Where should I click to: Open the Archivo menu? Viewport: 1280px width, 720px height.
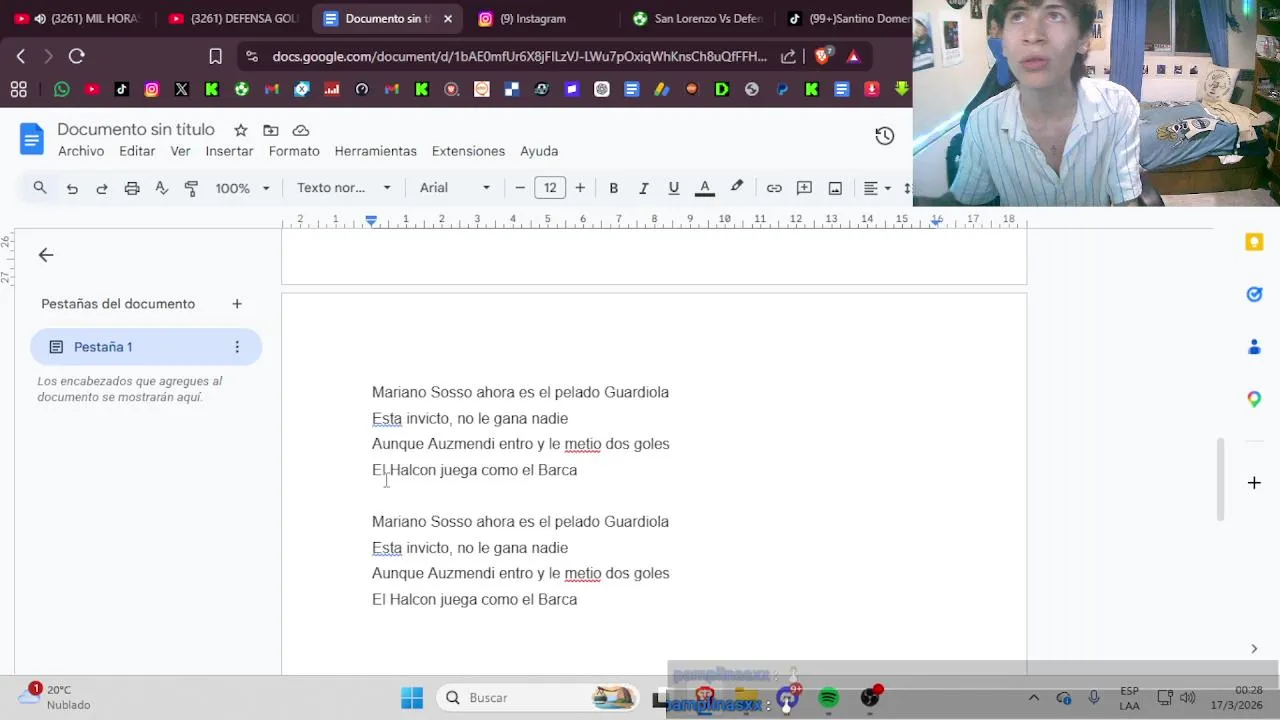81,151
